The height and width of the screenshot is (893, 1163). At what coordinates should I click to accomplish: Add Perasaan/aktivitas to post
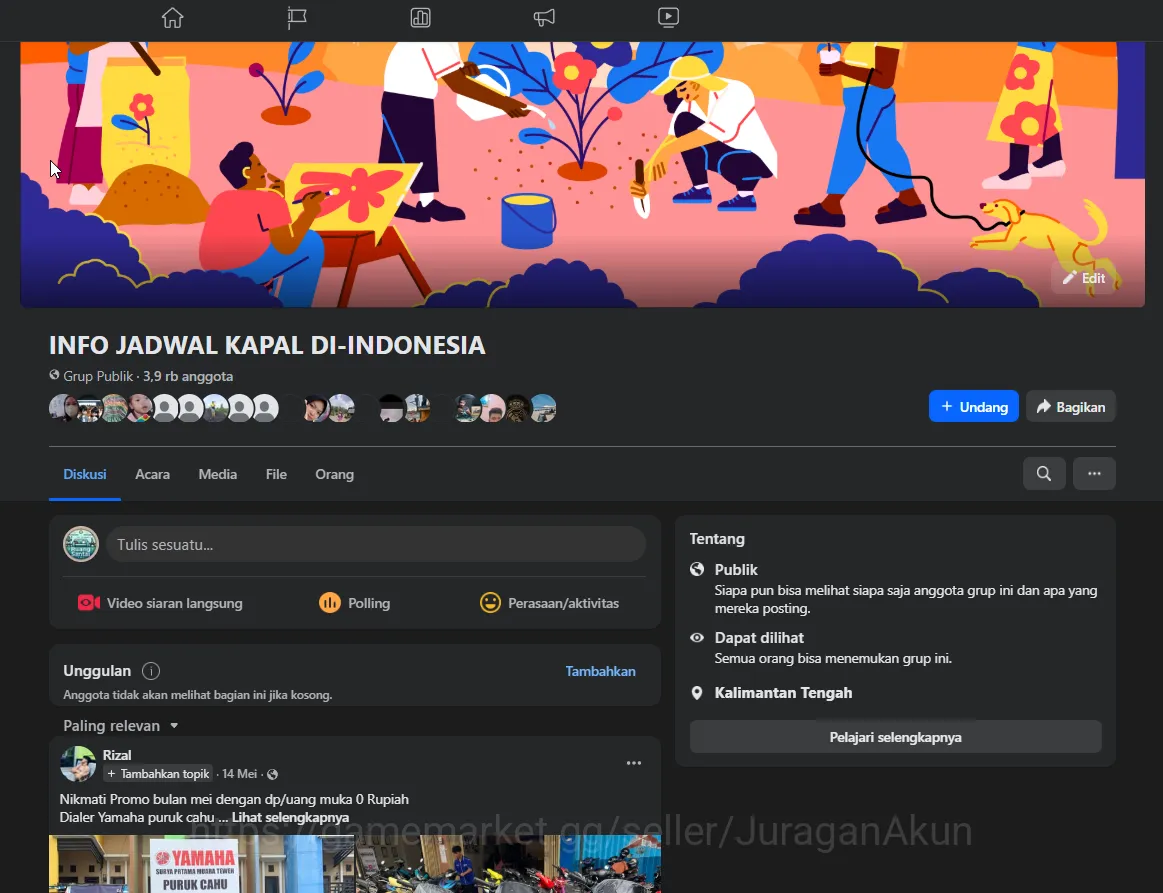click(x=549, y=603)
